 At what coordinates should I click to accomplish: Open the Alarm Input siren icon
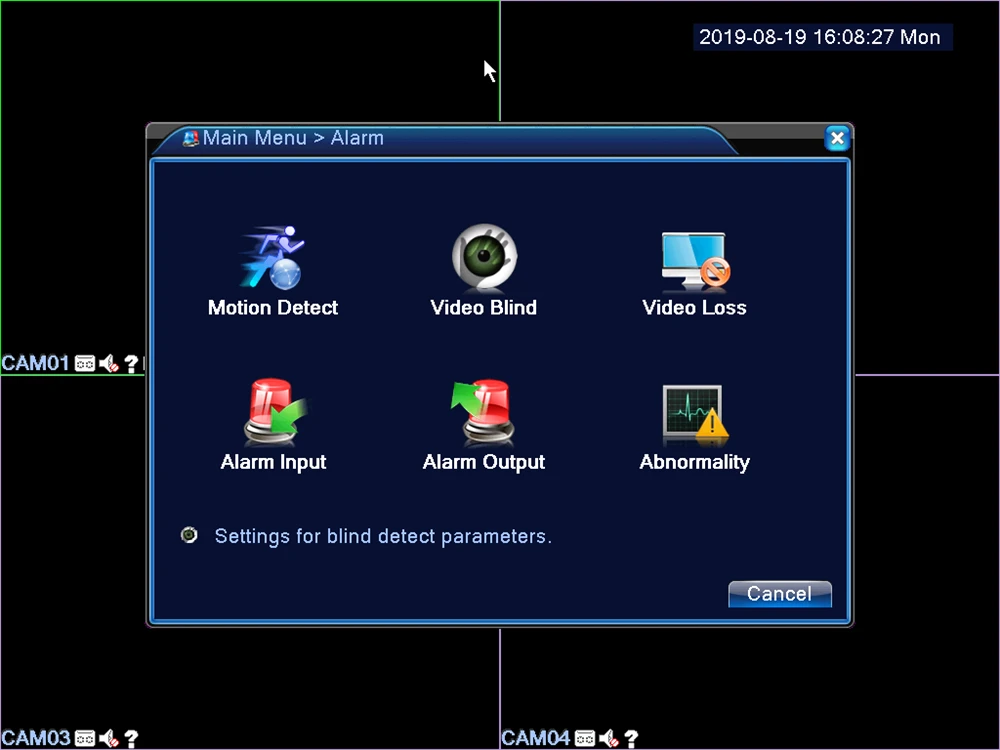274,412
